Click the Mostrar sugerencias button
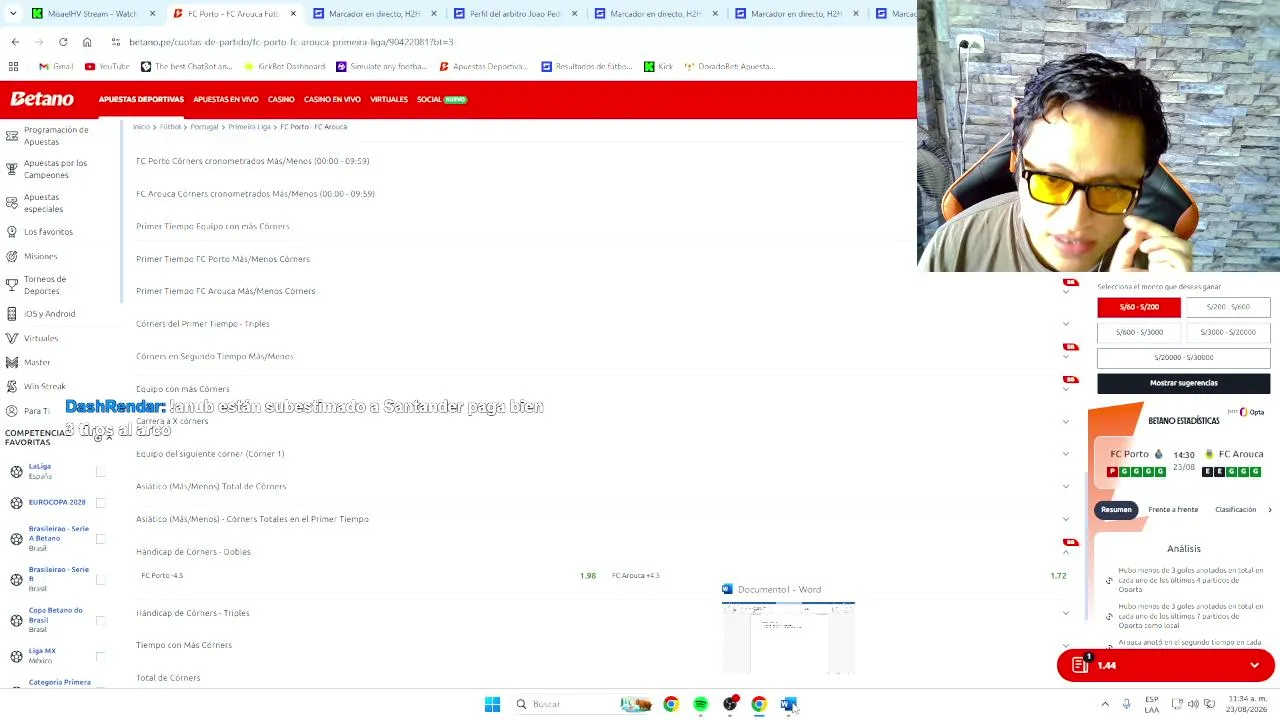Viewport: 1280px width, 720px height. coord(1184,383)
